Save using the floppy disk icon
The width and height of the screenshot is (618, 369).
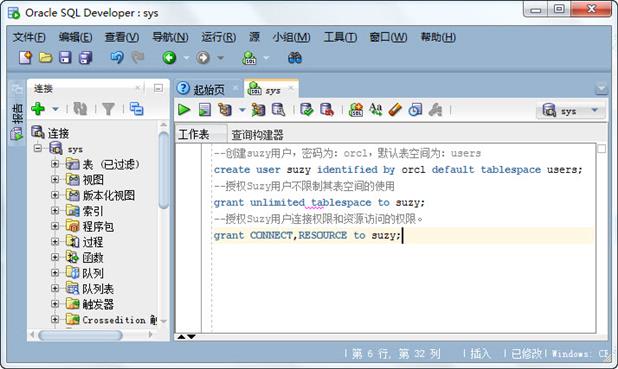(x=65, y=58)
